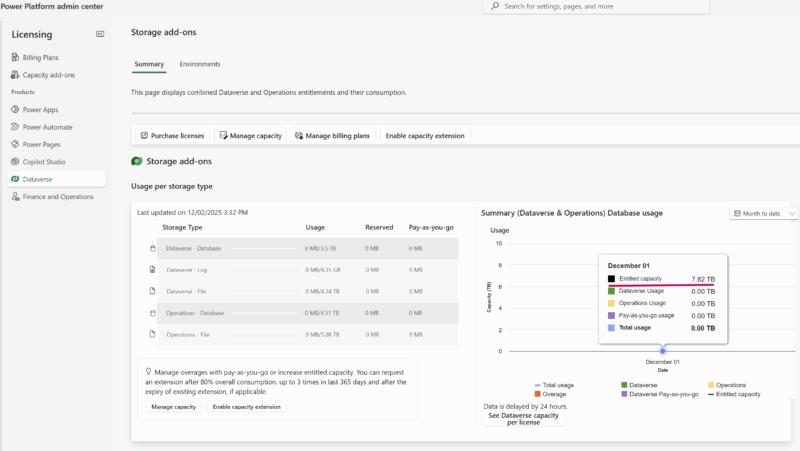Screen dimensions: 800x451
Task: Click See Dataverse capacity per license
Action: pyautogui.click(x=523, y=419)
